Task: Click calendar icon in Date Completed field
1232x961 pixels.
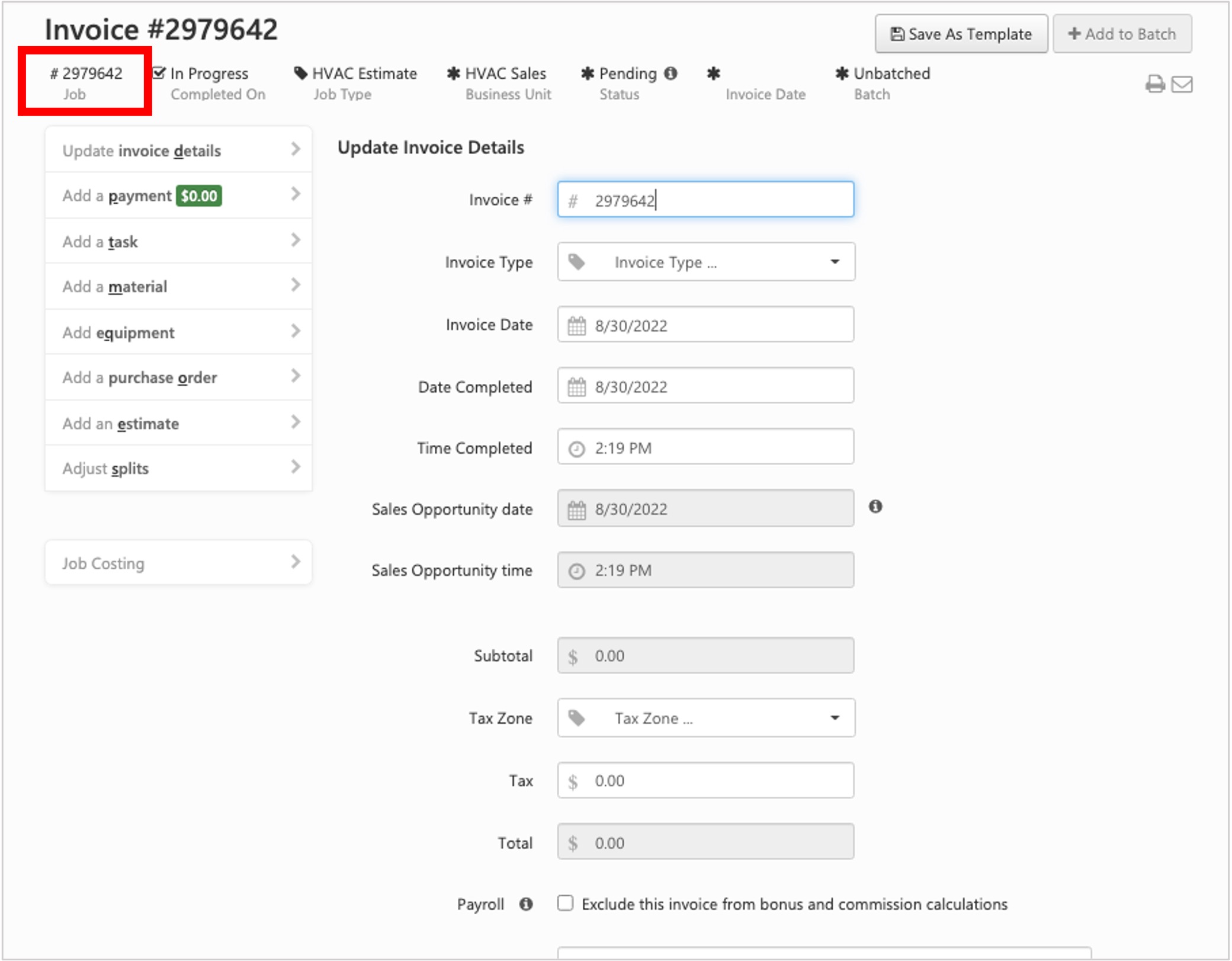Action: pos(576,387)
